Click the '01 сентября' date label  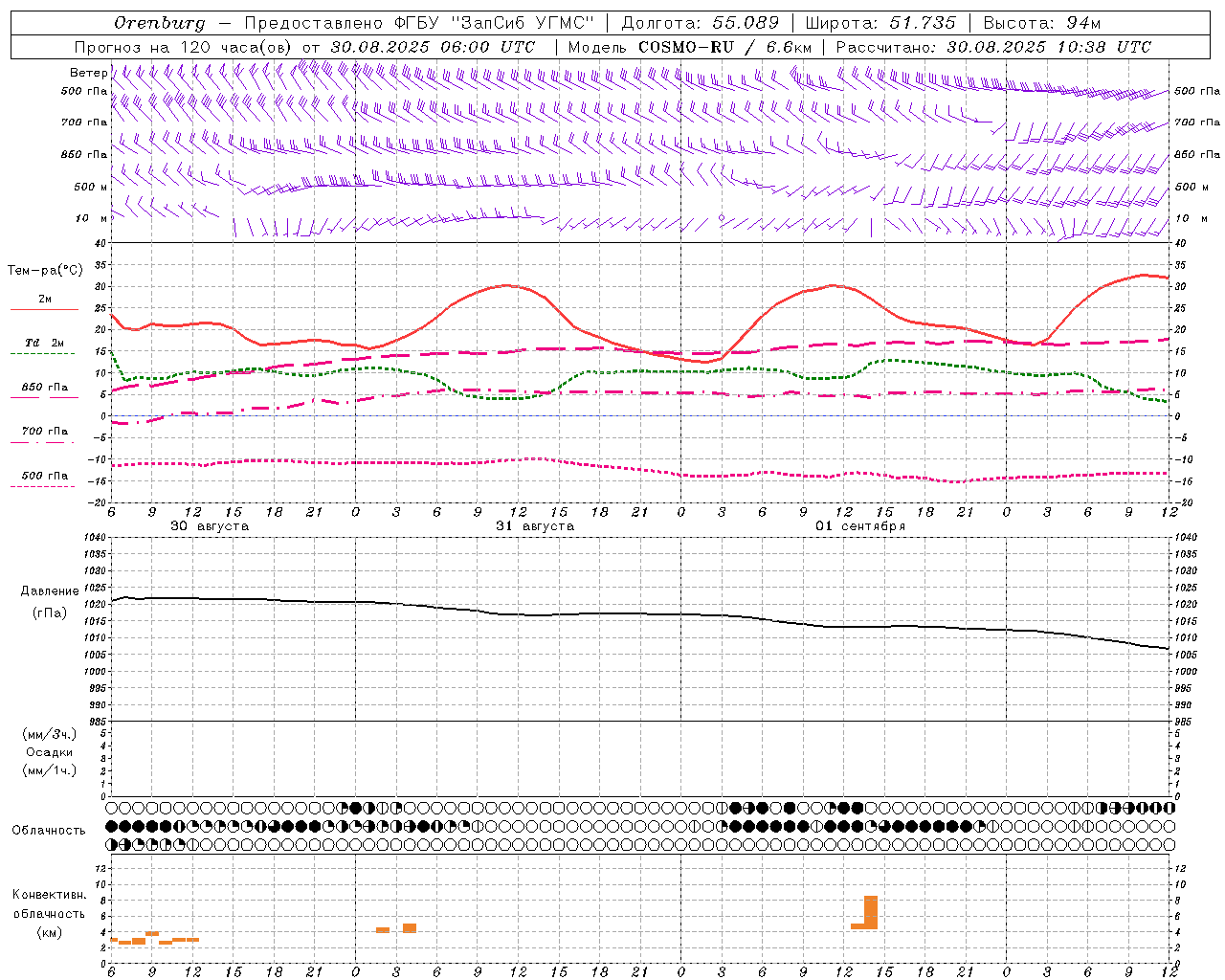click(860, 526)
